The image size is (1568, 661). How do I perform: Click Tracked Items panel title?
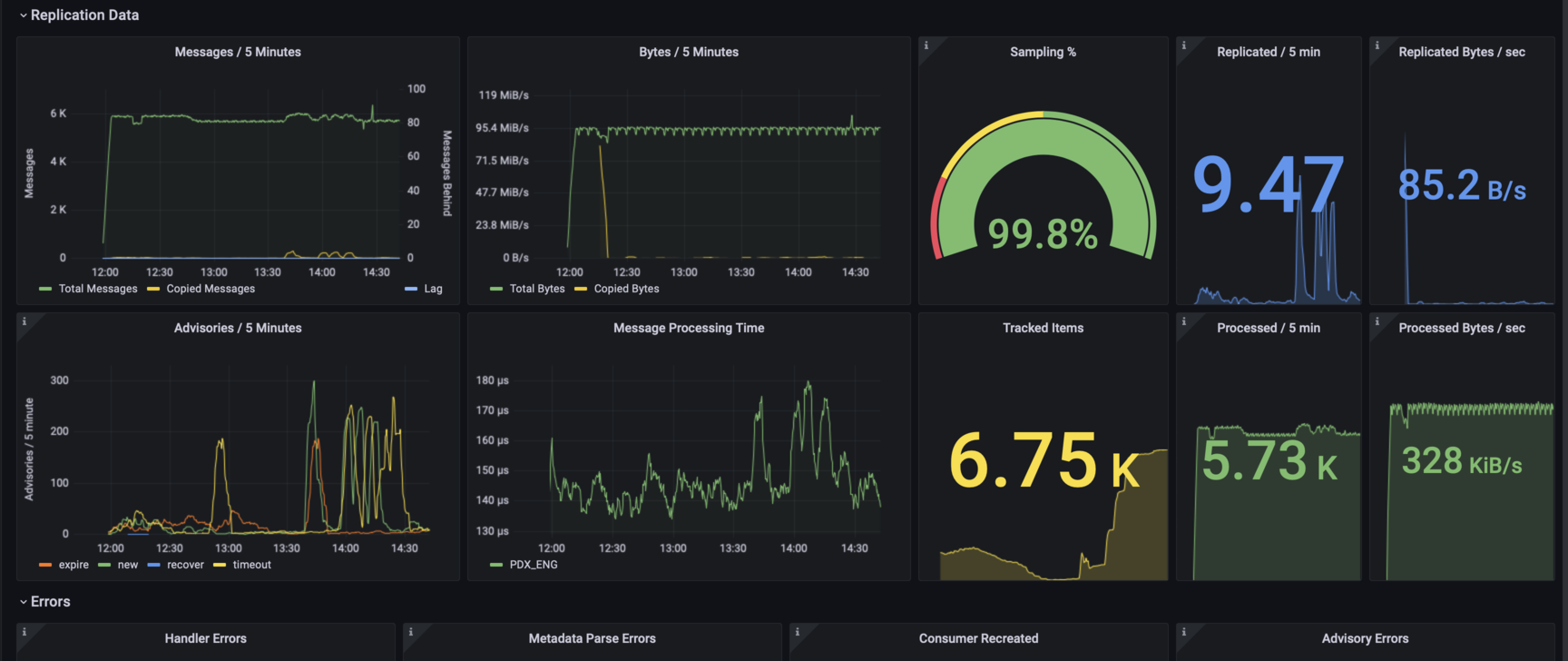click(1043, 328)
